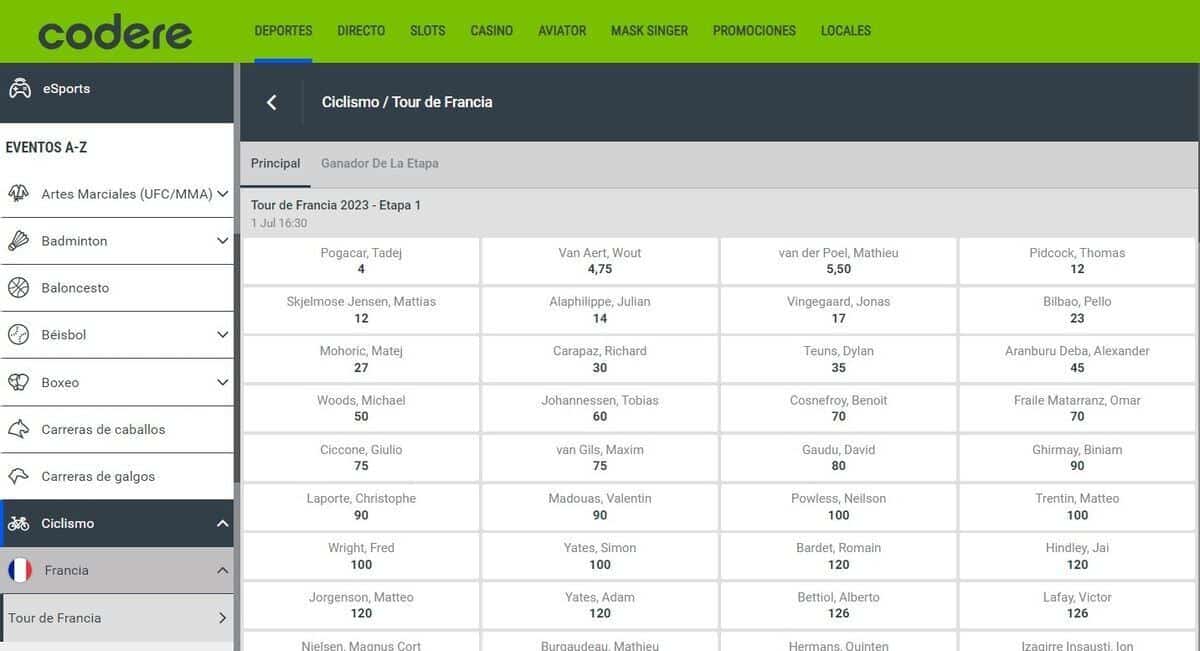Click the Badminton shuttlecock icon

pos(19,241)
